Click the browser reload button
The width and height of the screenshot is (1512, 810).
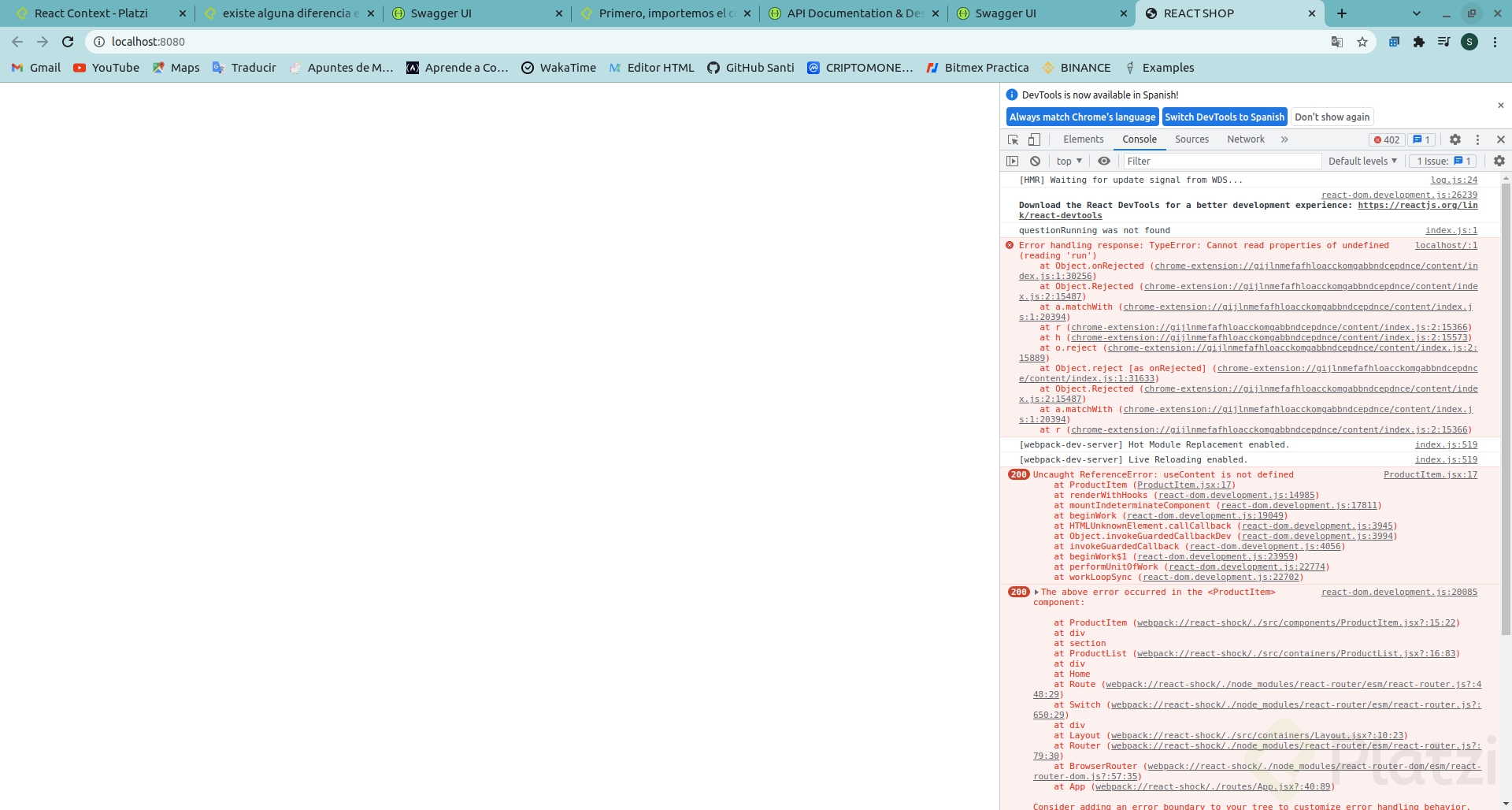[x=68, y=42]
